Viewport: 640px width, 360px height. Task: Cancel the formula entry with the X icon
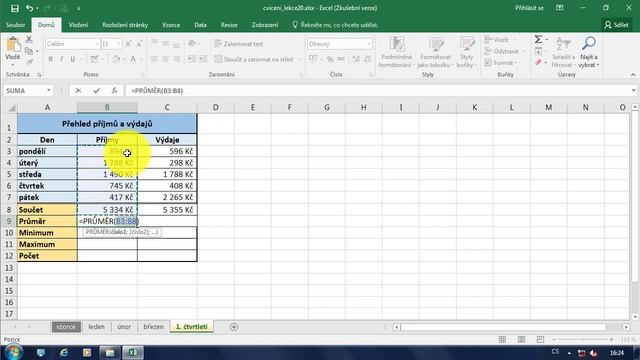pos(78,91)
